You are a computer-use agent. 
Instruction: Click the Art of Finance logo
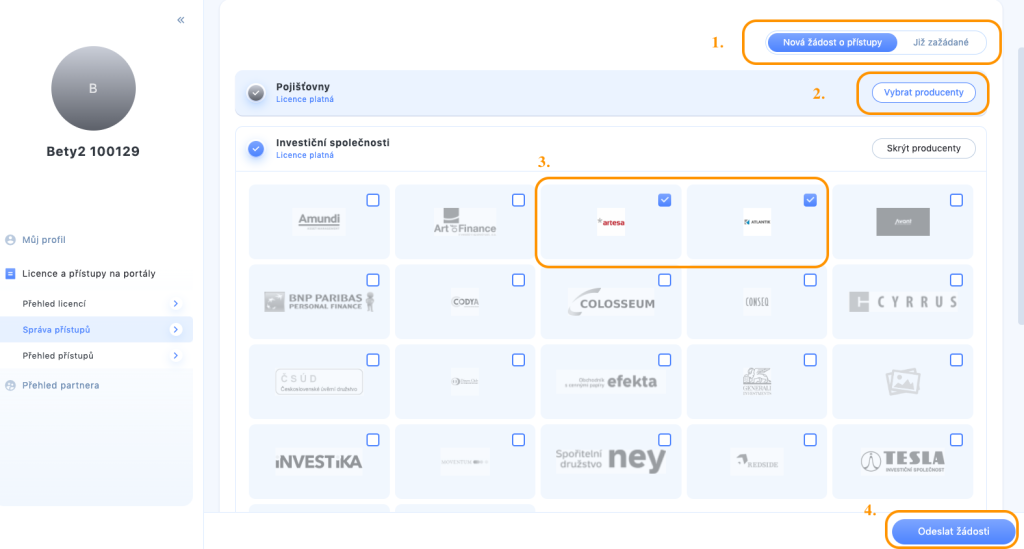click(465, 222)
